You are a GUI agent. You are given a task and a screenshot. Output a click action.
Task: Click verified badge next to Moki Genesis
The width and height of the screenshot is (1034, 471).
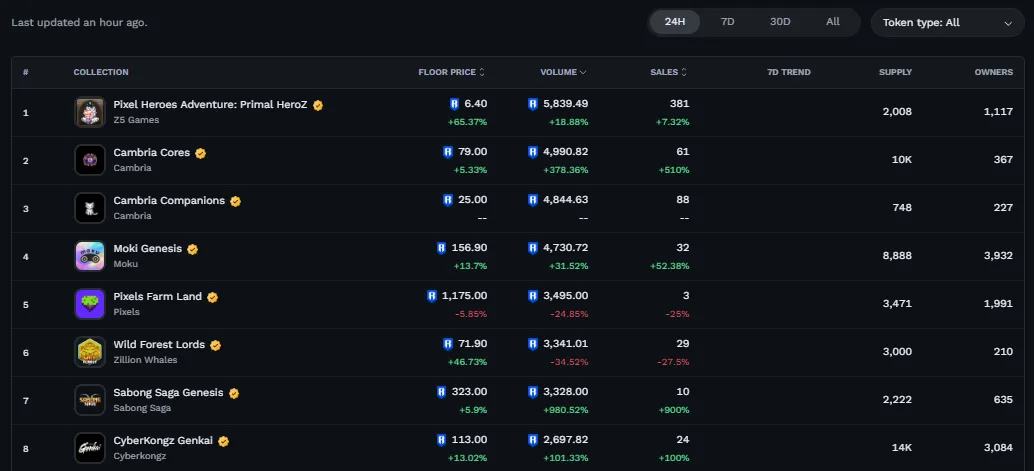pos(193,249)
